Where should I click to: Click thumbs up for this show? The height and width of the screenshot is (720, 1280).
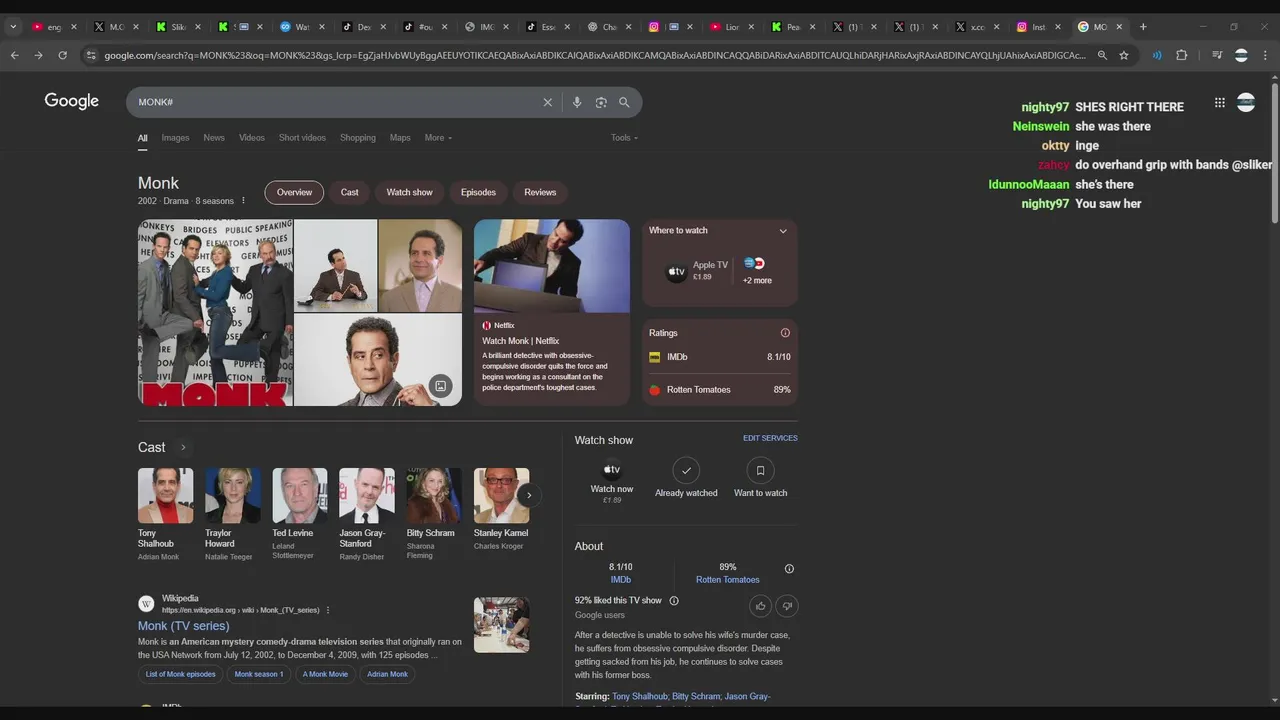point(761,606)
